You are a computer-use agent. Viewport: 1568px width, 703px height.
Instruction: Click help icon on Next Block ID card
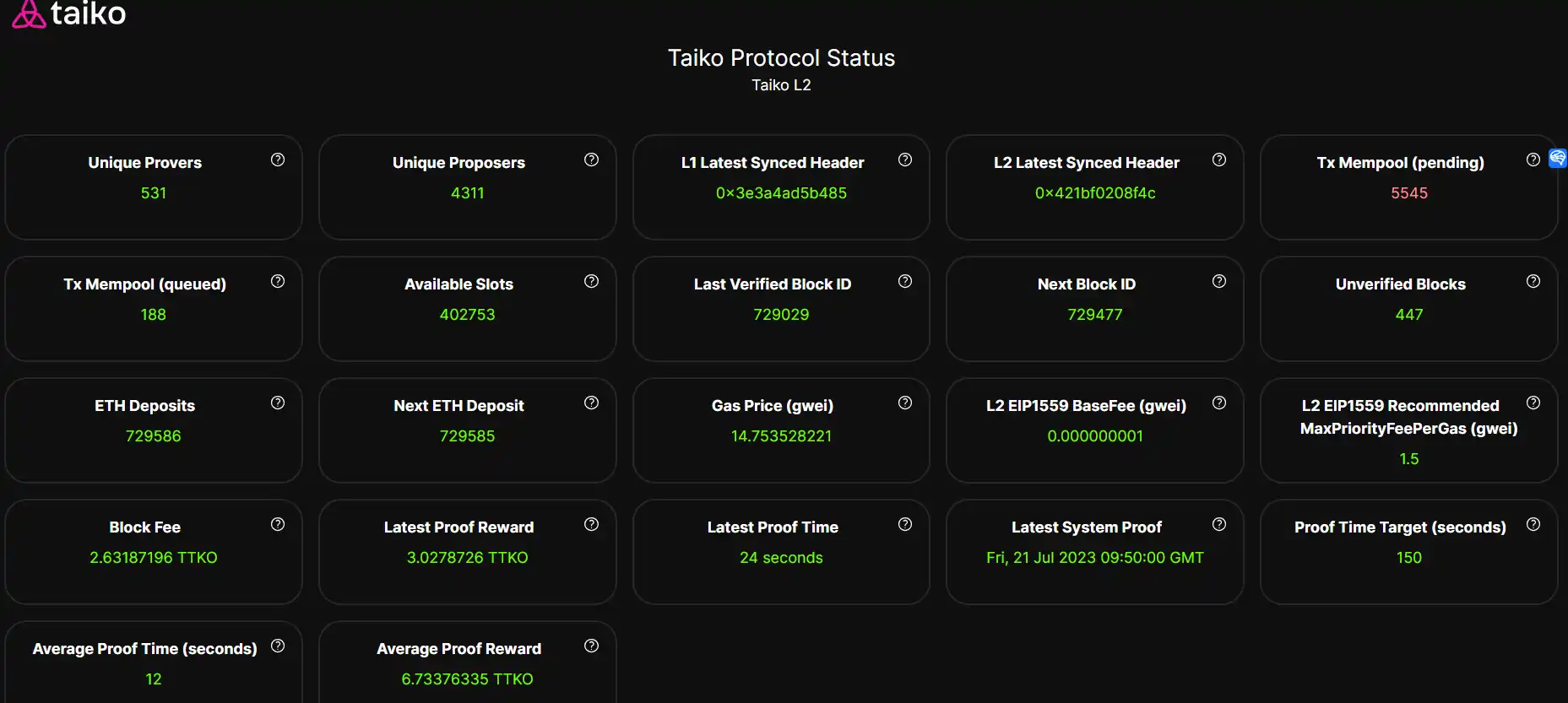click(x=1219, y=281)
